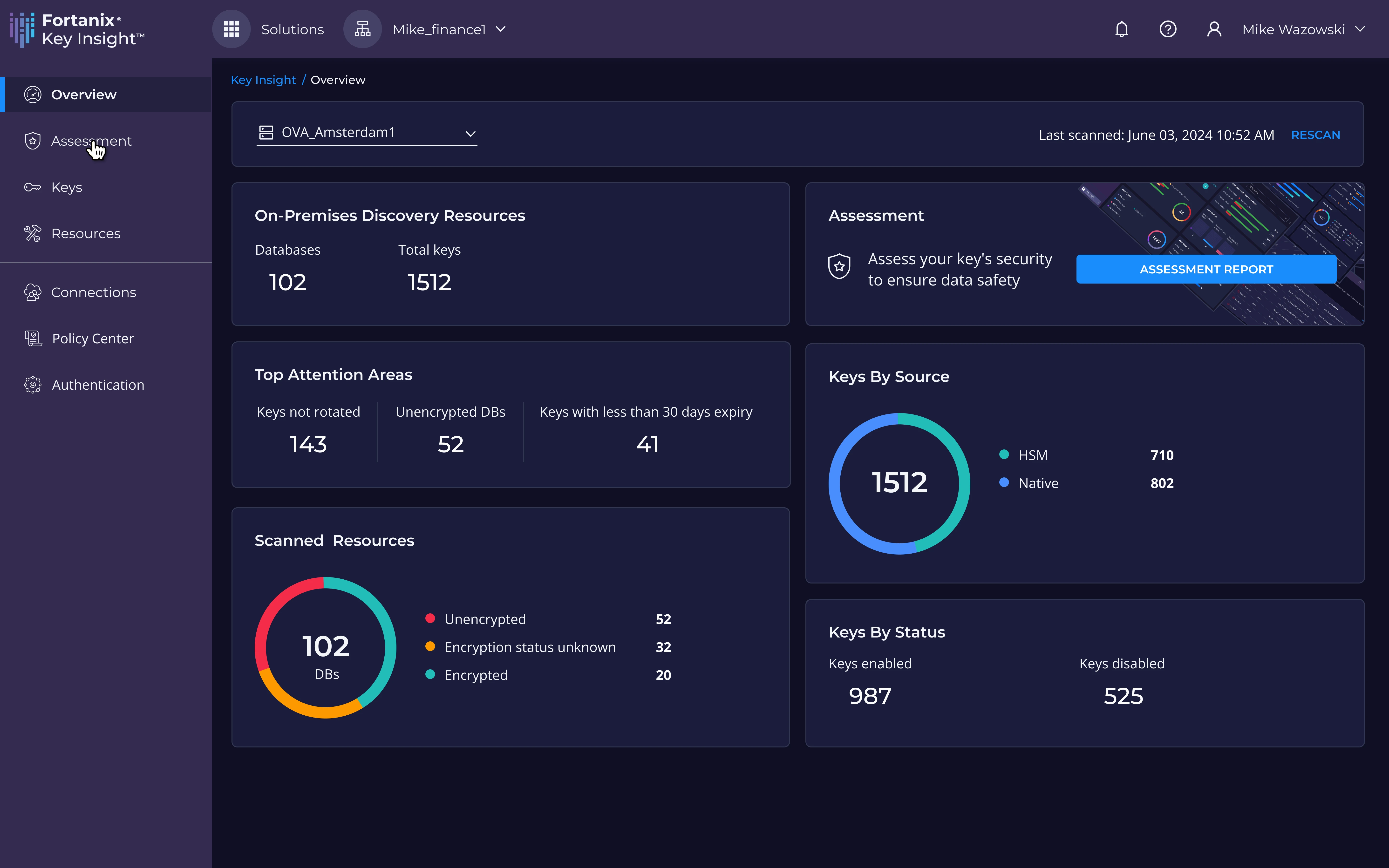Click the Last scanned timestamp text

(1156, 135)
